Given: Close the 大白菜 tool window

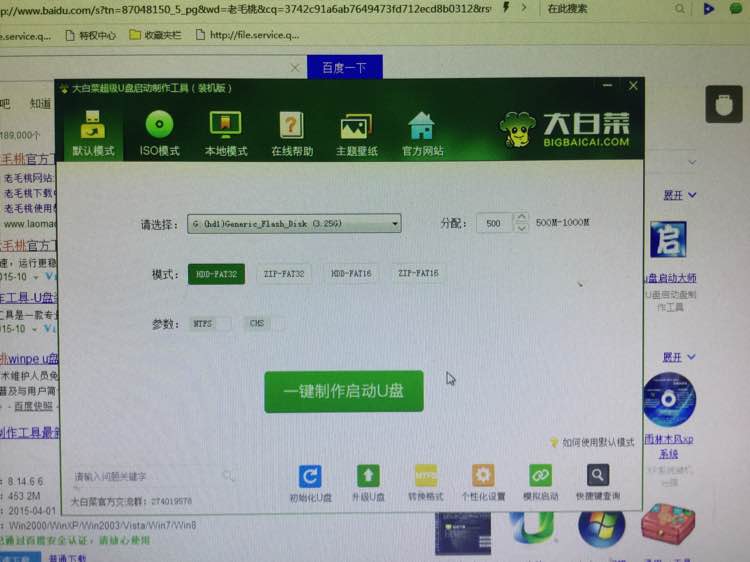Looking at the screenshot, I should (633, 86).
